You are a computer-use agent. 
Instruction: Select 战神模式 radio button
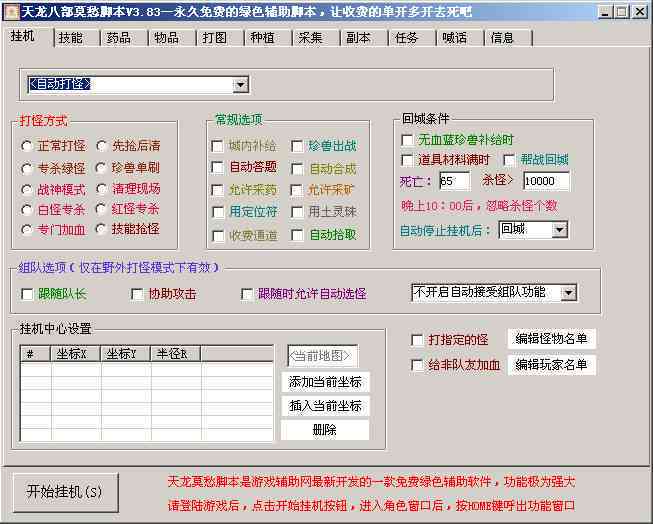tap(27, 190)
